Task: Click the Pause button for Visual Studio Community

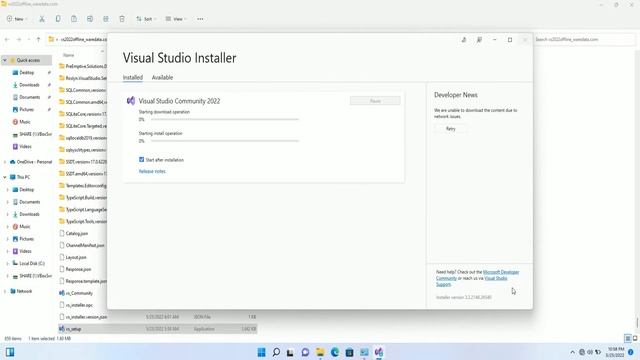Action: click(375, 101)
